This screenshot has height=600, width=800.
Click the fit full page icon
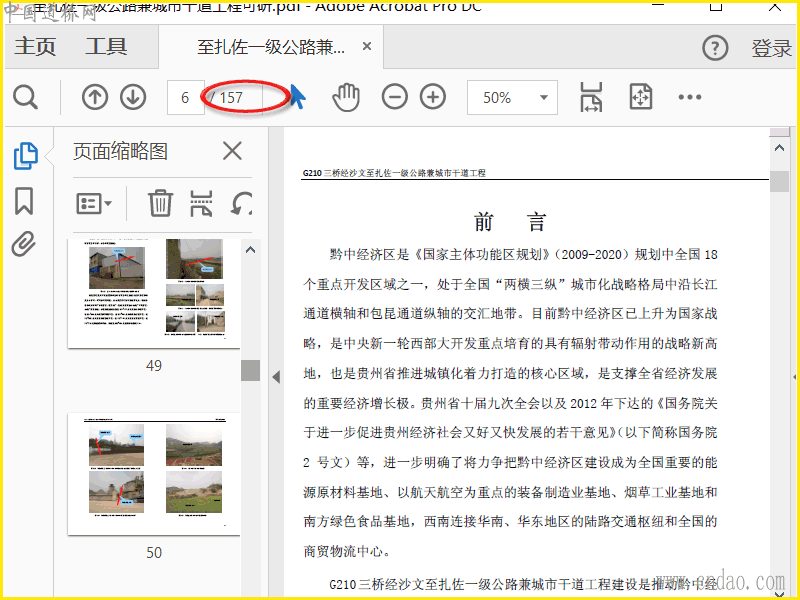tap(641, 96)
